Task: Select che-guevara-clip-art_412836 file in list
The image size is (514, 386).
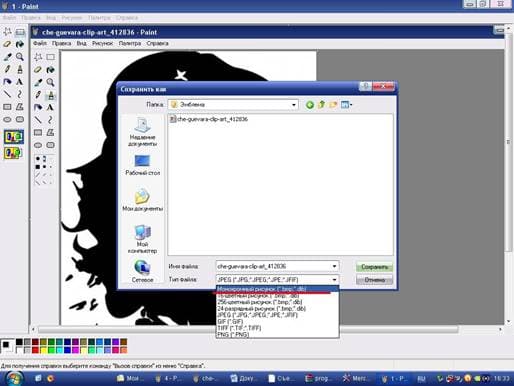Action: point(209,119)
